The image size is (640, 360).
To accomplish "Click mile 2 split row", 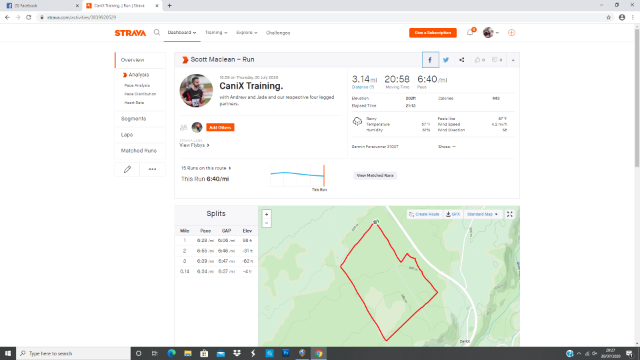I will pyautogui.click(x=216, y=251).
